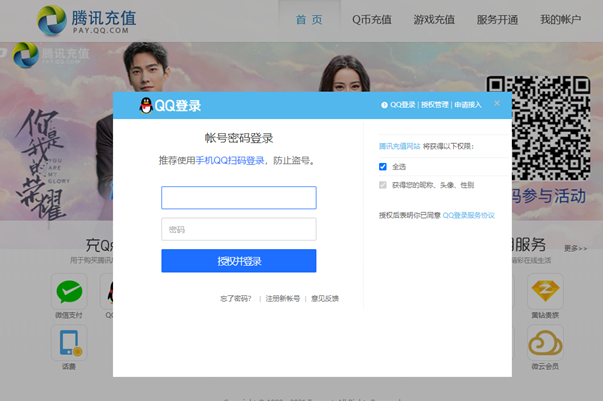Toggle the 全选 checkbox
This screenshot has width=603, height=401.
[x=383, y=166]
